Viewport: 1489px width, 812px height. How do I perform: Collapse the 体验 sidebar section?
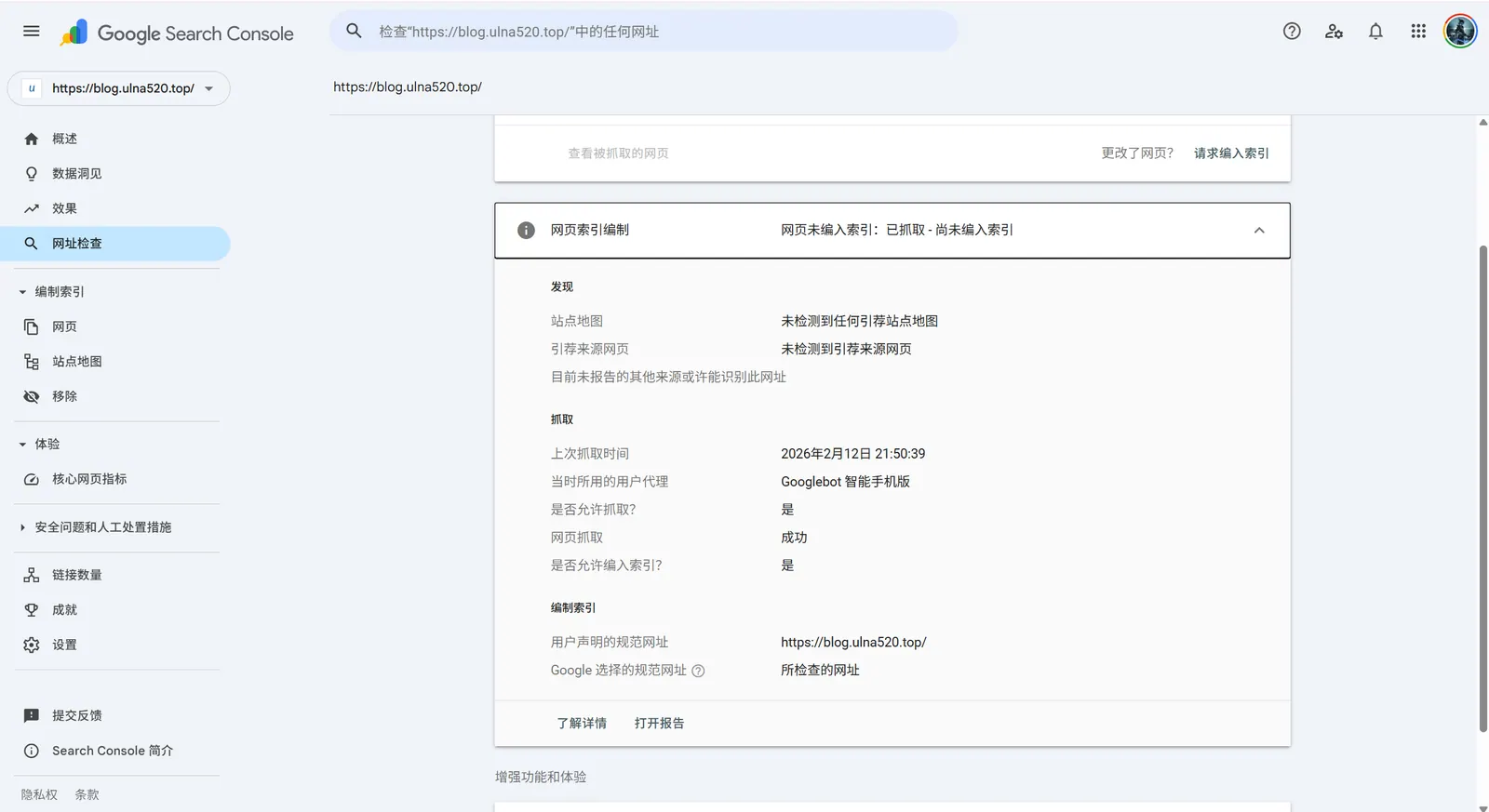(22, 445)
